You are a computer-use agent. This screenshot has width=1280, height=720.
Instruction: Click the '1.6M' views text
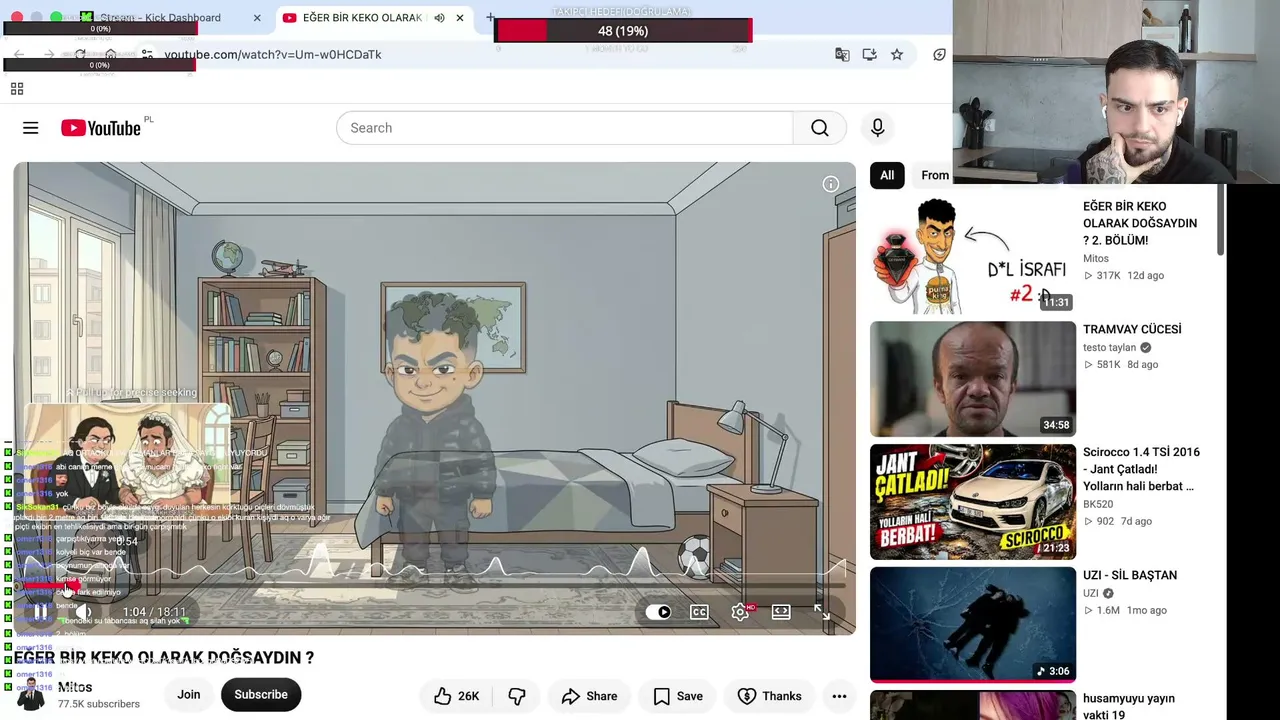(1108, 610)
